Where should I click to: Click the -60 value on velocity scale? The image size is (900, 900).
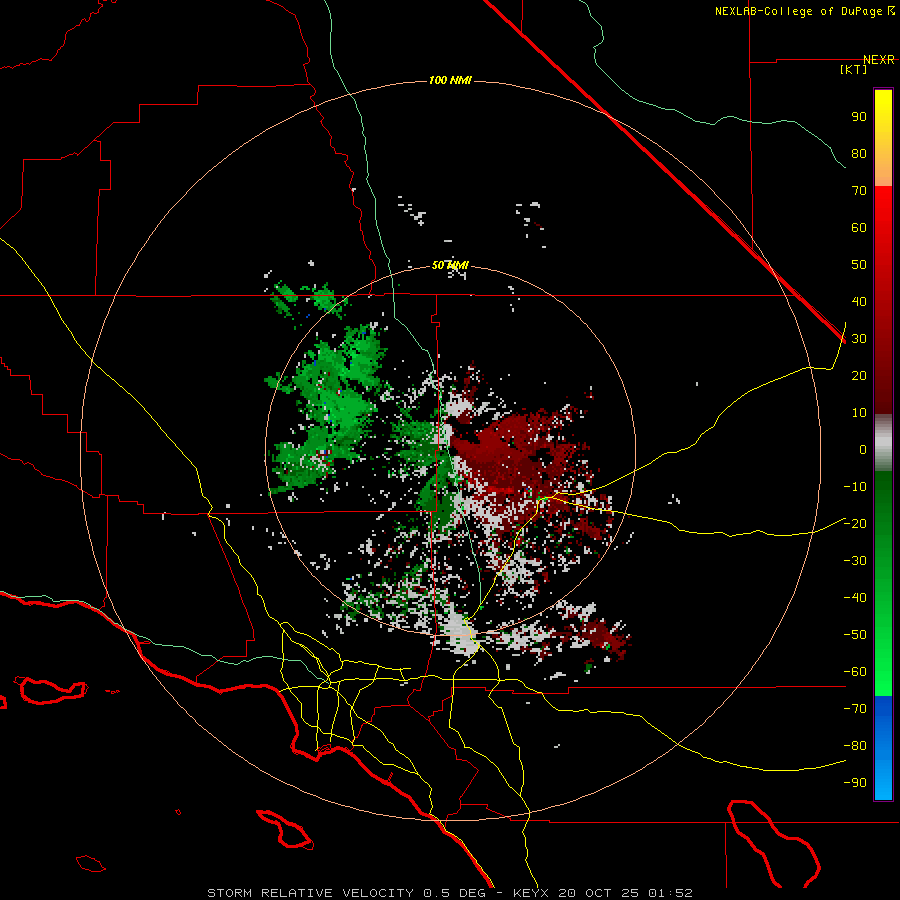point(855,672)
